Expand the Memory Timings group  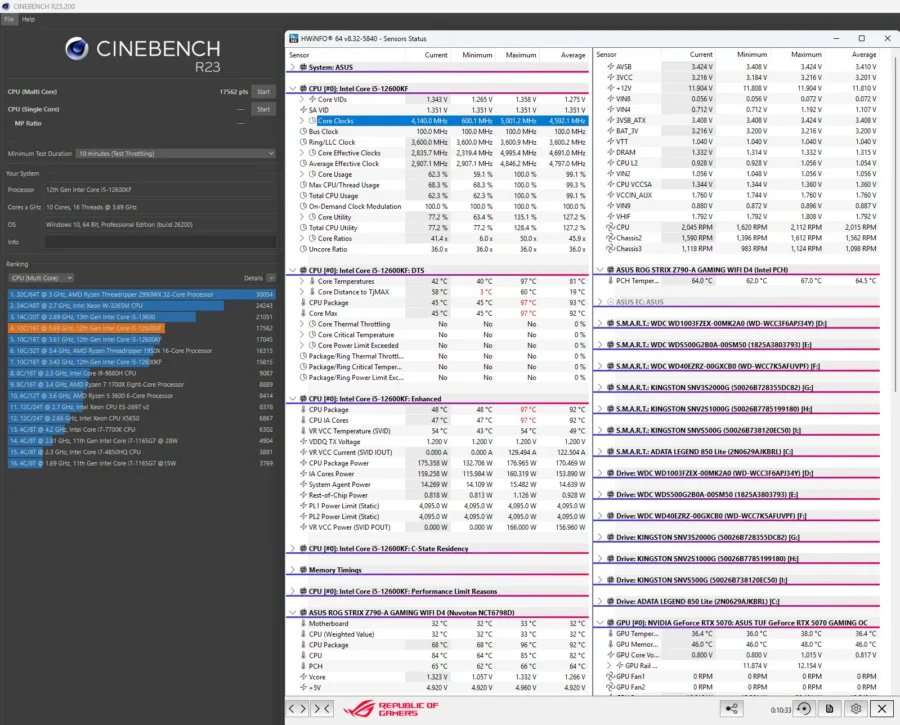click(x=293, y=570)
